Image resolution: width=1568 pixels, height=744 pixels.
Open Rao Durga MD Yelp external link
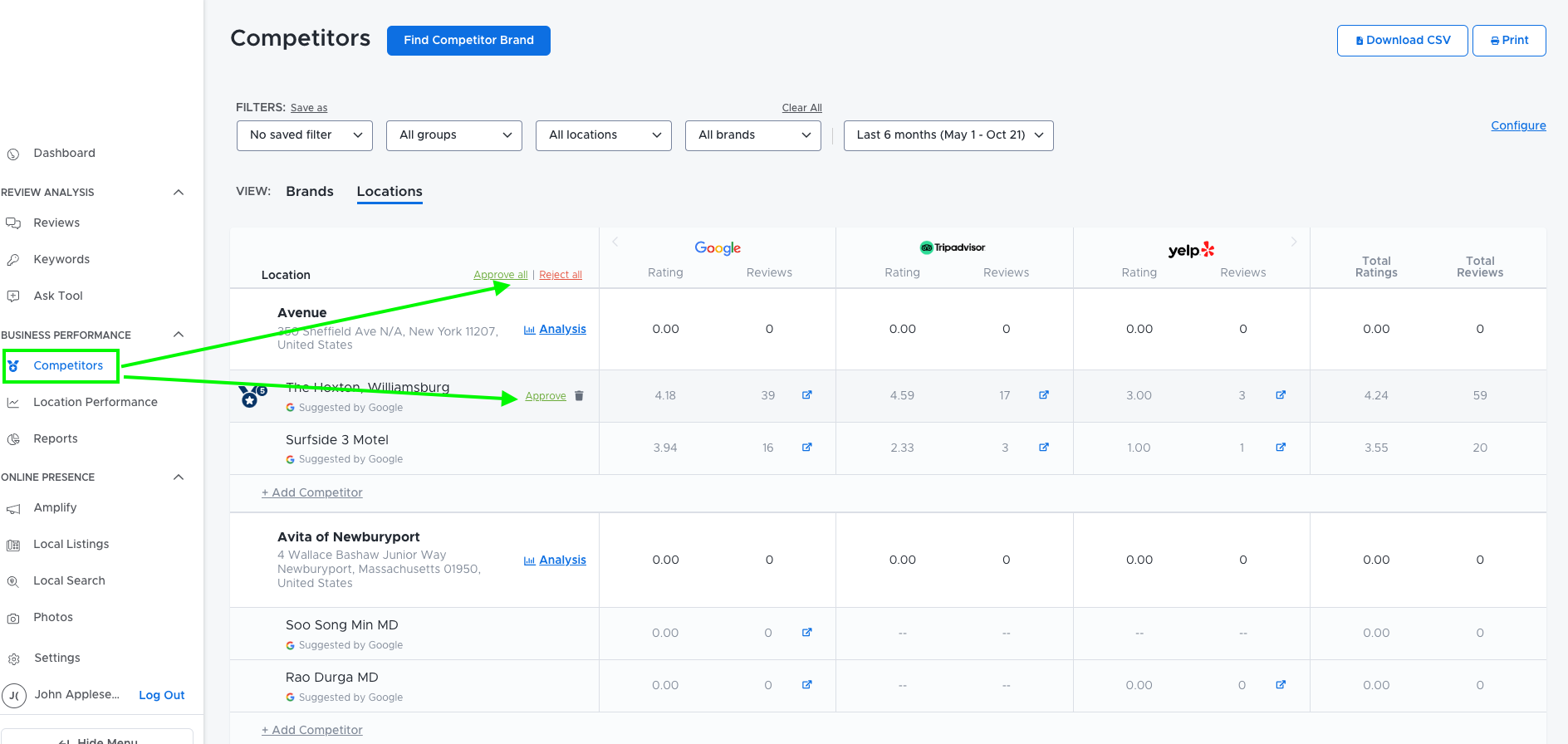coord(1281,685)
